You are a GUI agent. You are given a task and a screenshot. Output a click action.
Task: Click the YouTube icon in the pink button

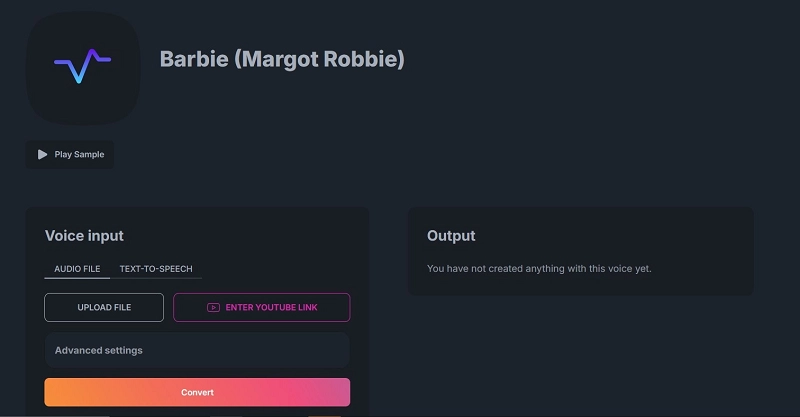213,308
